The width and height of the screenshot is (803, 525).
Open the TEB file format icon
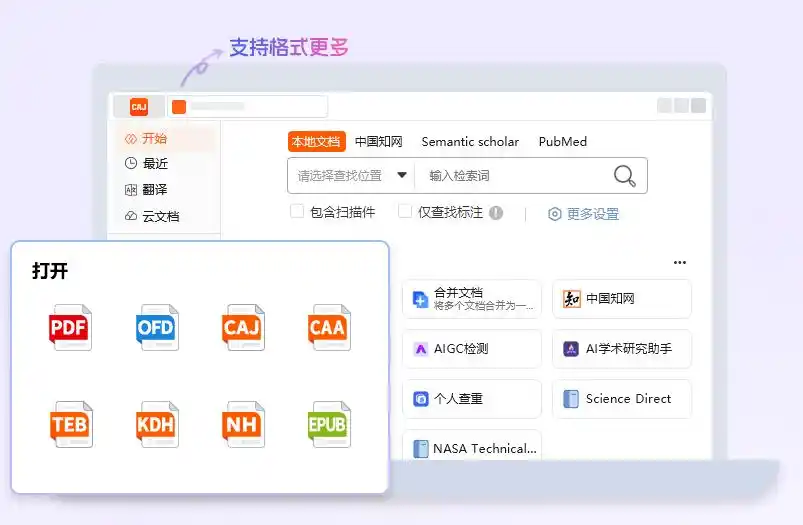pyautogui.click(x=71, y=424)
